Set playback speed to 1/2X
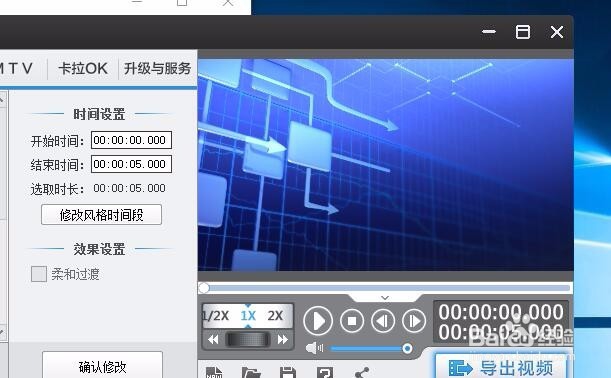The width and height of the screenshot is (611, 378). click(216, 315)
